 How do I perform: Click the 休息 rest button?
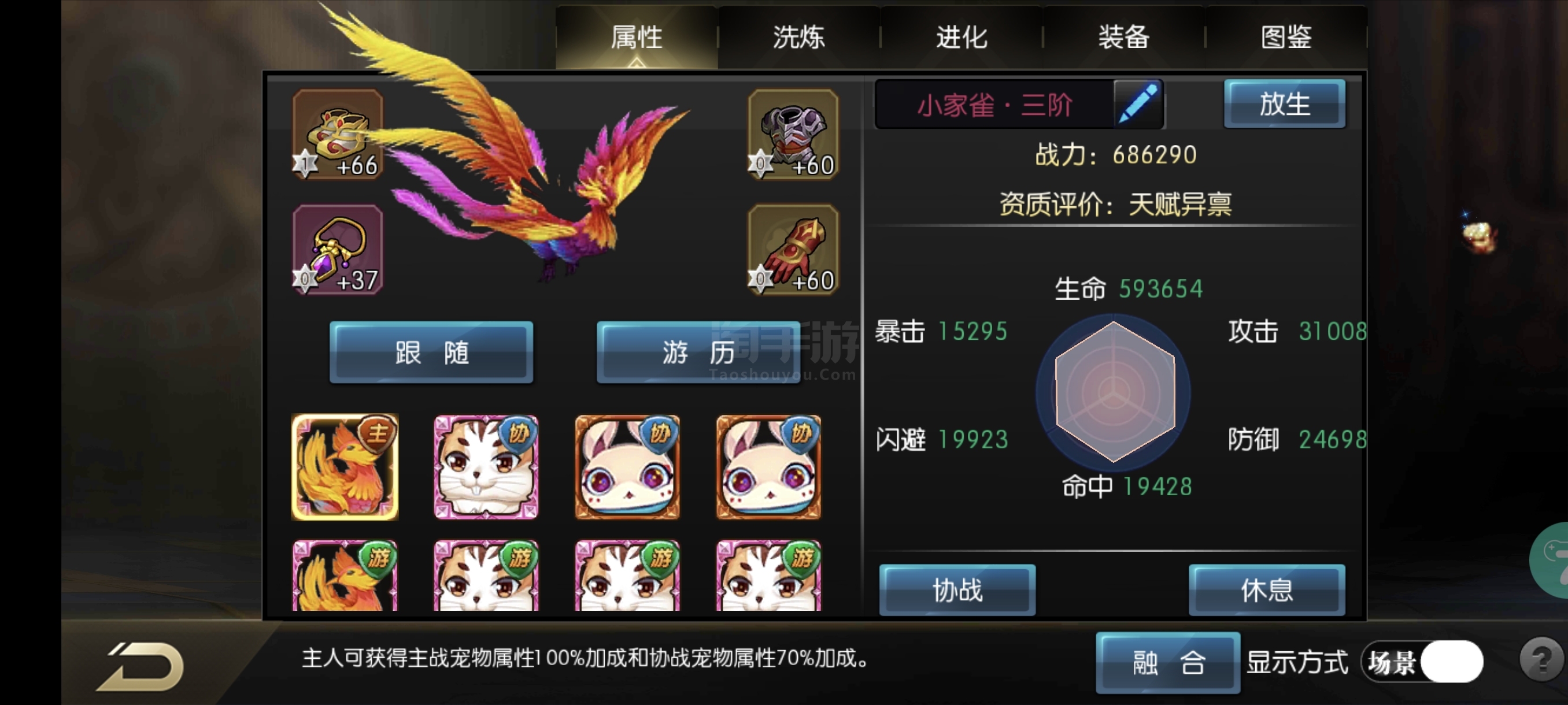[1267, 590]
